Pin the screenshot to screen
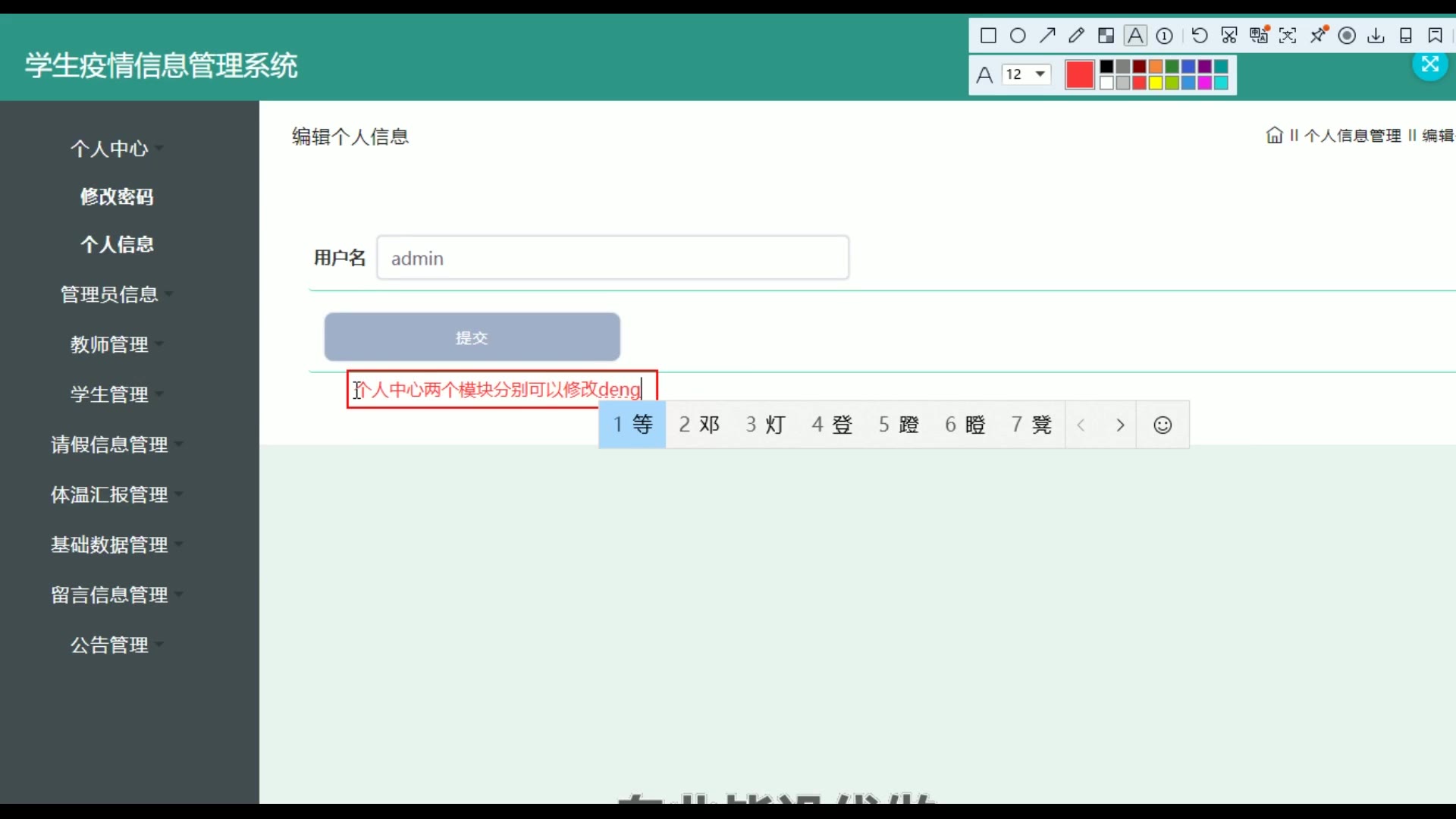This screenshot has width=1456, height=819. click(x=1319, y=35)
